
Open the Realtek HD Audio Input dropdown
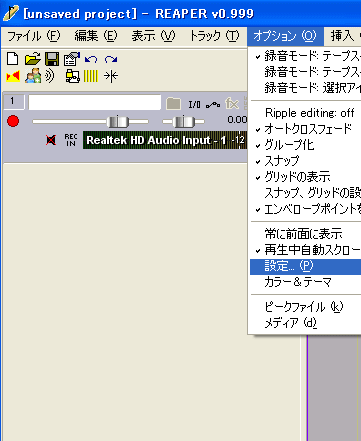point(165,140)
